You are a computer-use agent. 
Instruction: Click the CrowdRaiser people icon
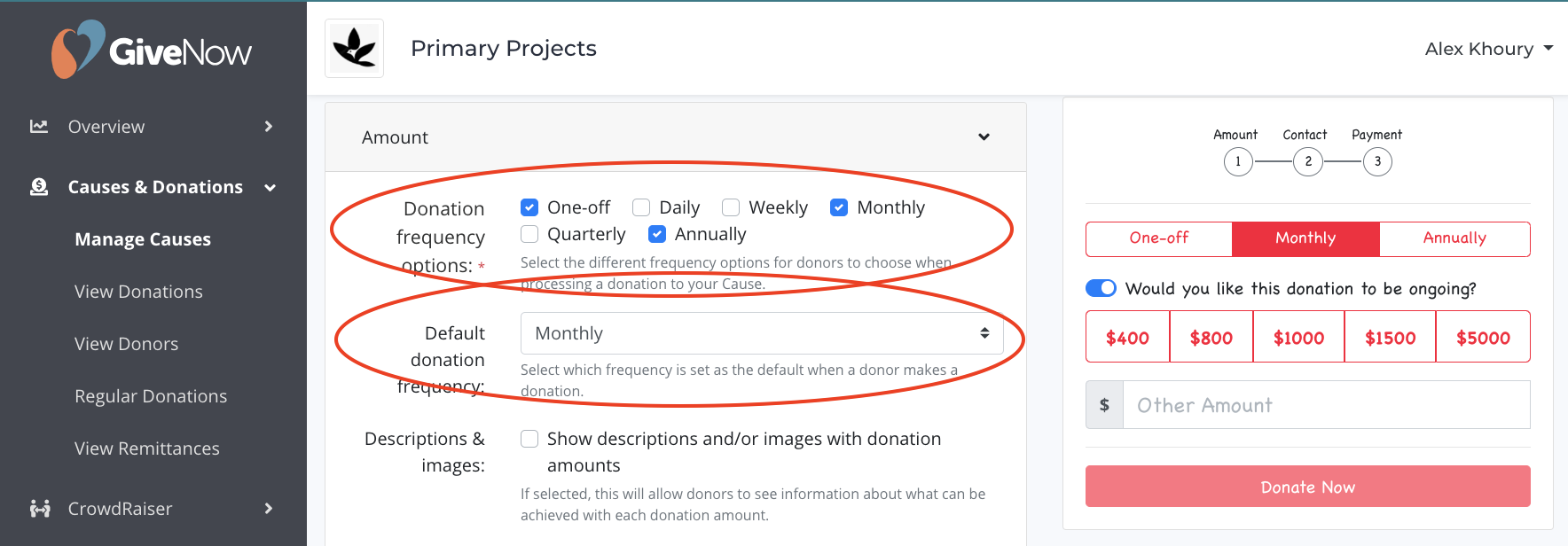(40, 509)
